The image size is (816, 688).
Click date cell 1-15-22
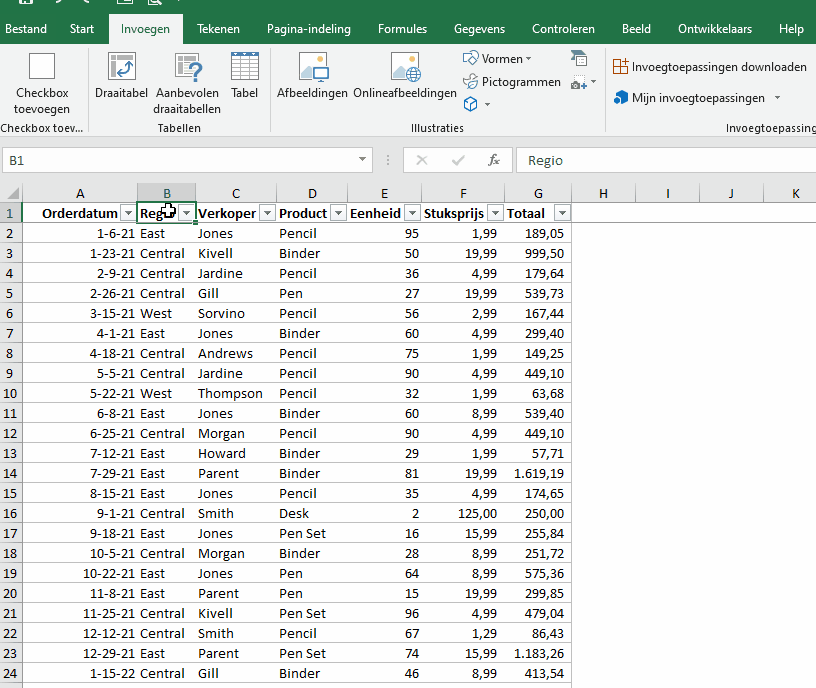(80, 673)
